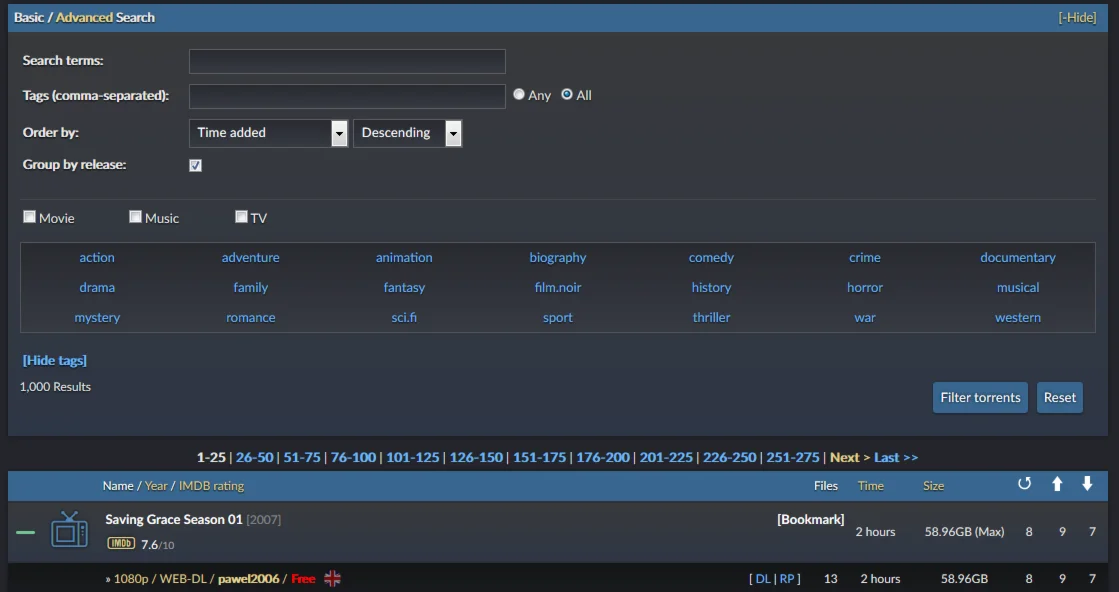Click the Search terms input field
The image size is (1119, 592).
click(347, 61)
